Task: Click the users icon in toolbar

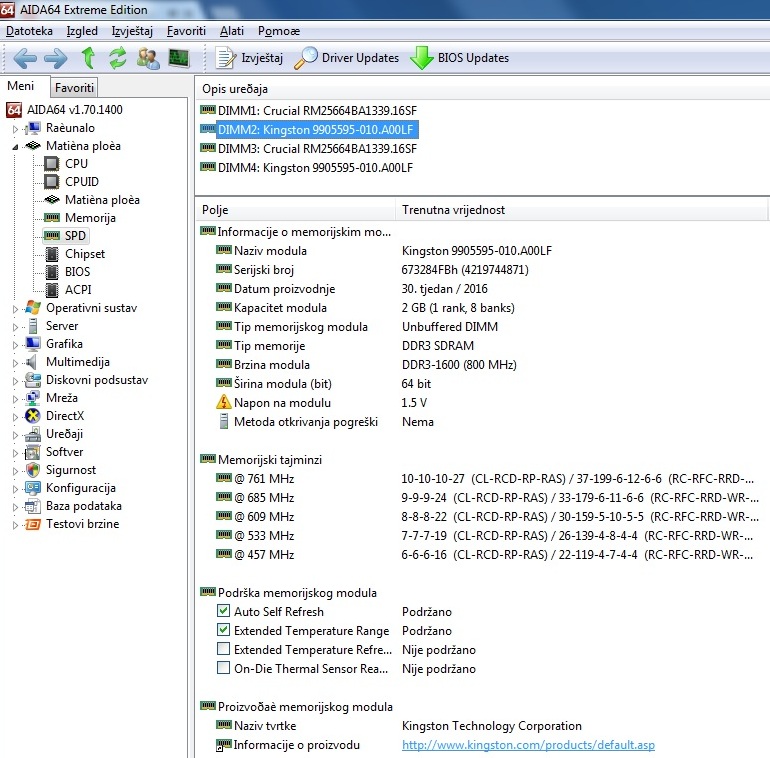Action: 148,58
